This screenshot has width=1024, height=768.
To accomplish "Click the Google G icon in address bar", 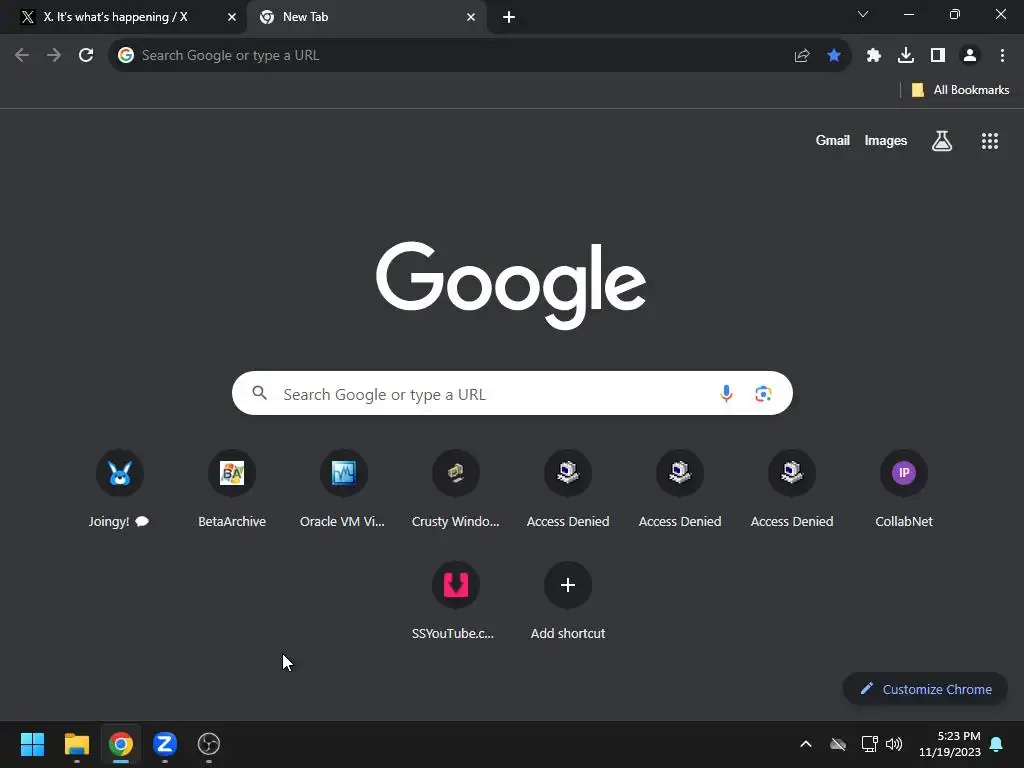I will pyautogui.click(x=126, y=56).
